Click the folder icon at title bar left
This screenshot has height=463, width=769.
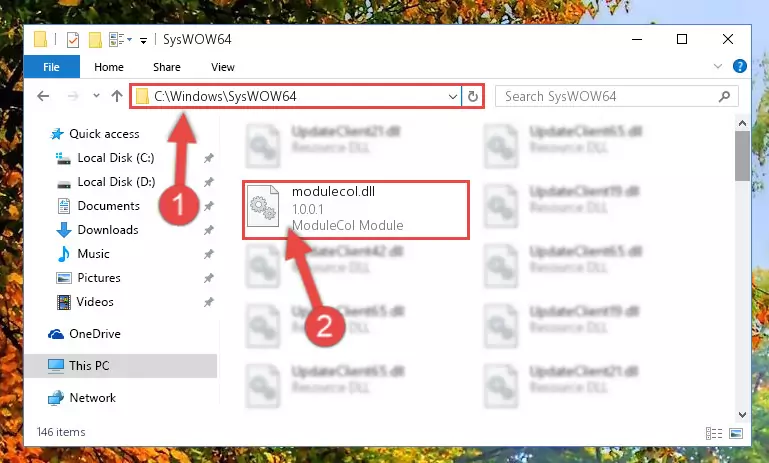[x=40, y=39]
